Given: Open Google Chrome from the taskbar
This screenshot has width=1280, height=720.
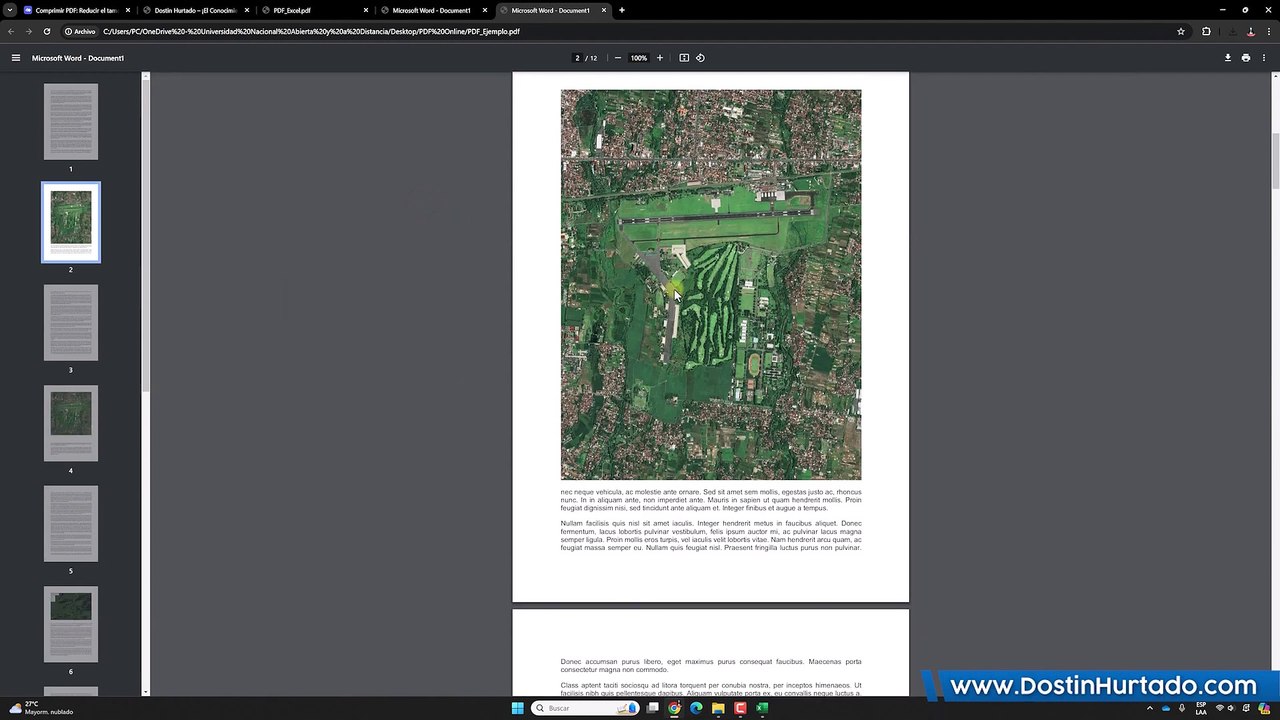Looking at the screenshot, I should click(675, 708).
